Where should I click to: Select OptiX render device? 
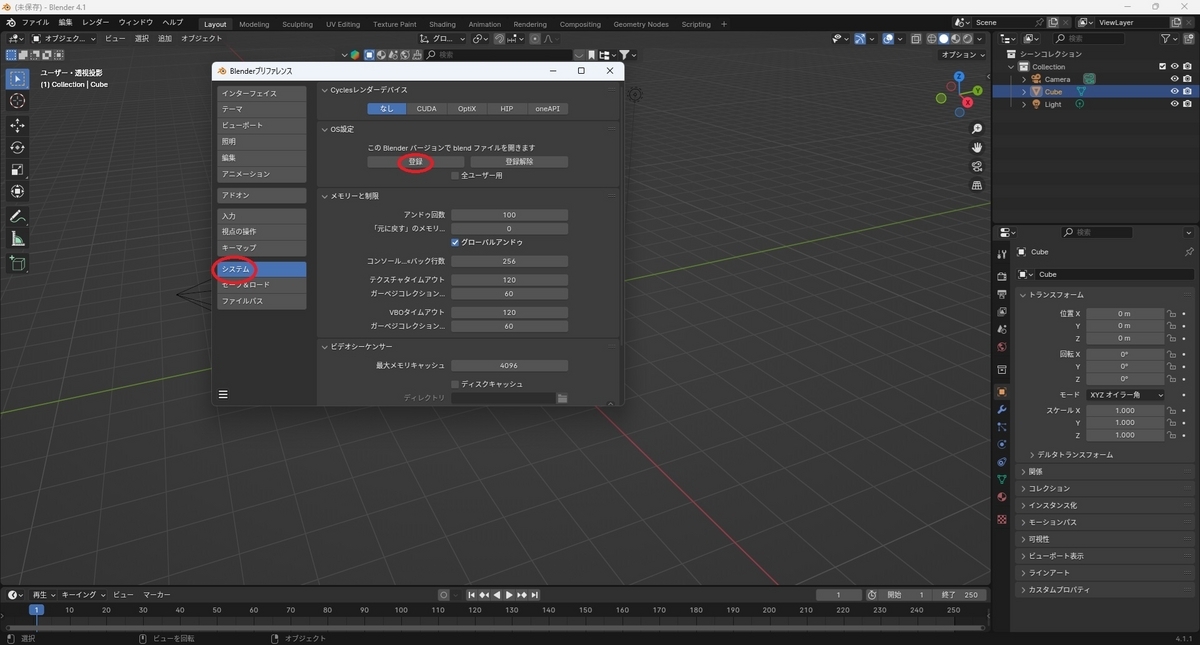point(467,109)
